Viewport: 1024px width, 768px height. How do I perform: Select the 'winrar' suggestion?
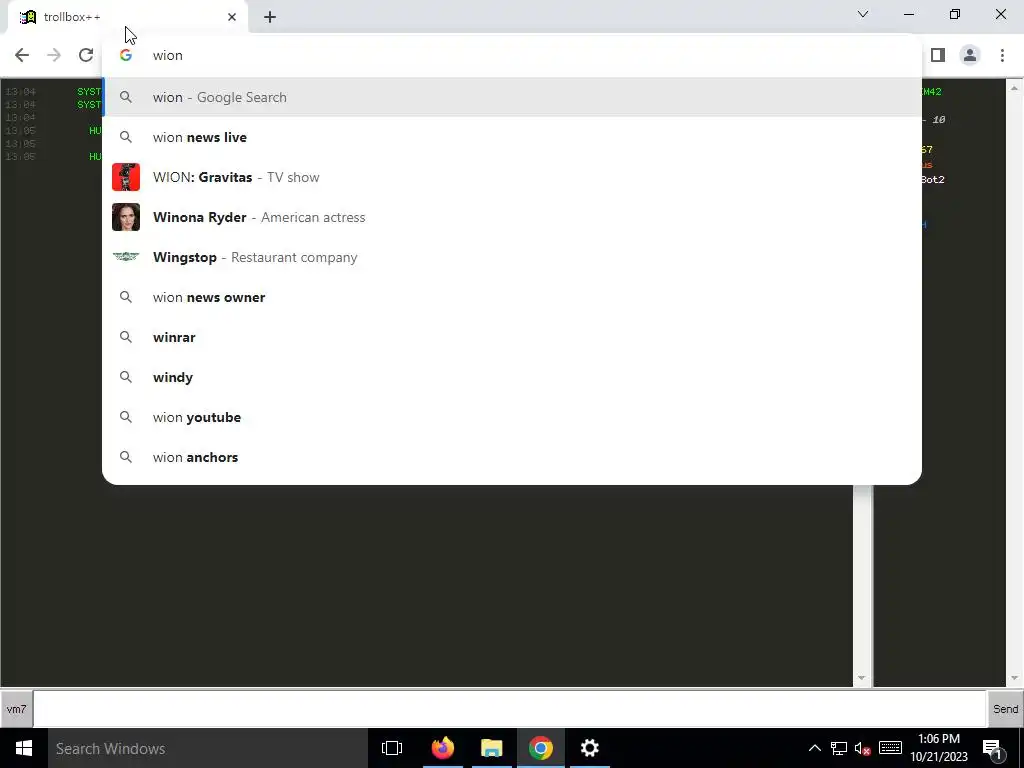point(512,337)
